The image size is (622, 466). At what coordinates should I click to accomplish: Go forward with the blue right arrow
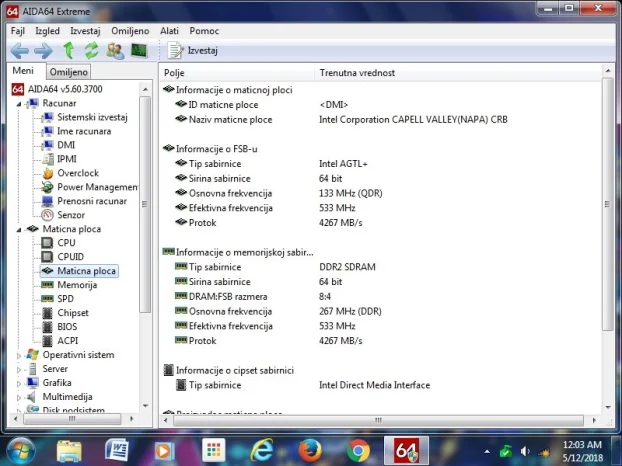[43, 51]
